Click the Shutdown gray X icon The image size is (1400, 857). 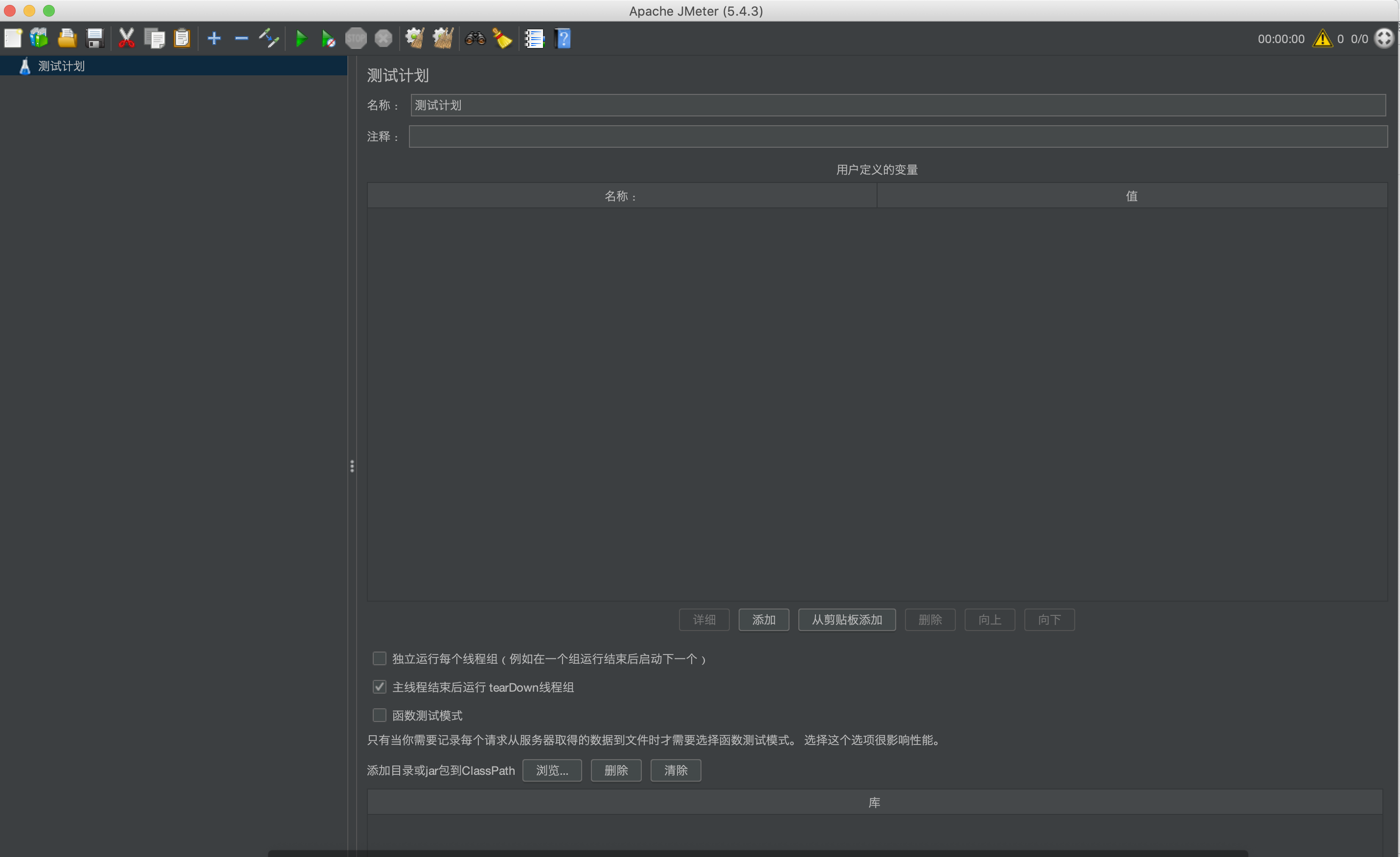point(384,39)
